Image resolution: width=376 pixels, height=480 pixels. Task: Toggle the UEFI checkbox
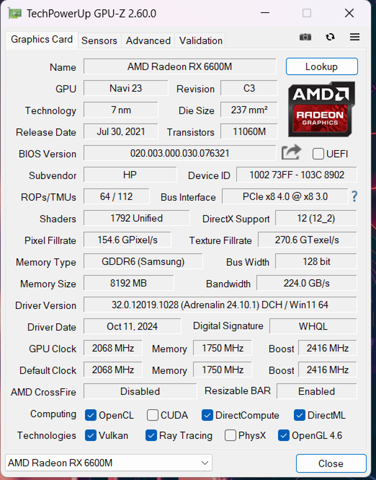[x=318, y=154]
